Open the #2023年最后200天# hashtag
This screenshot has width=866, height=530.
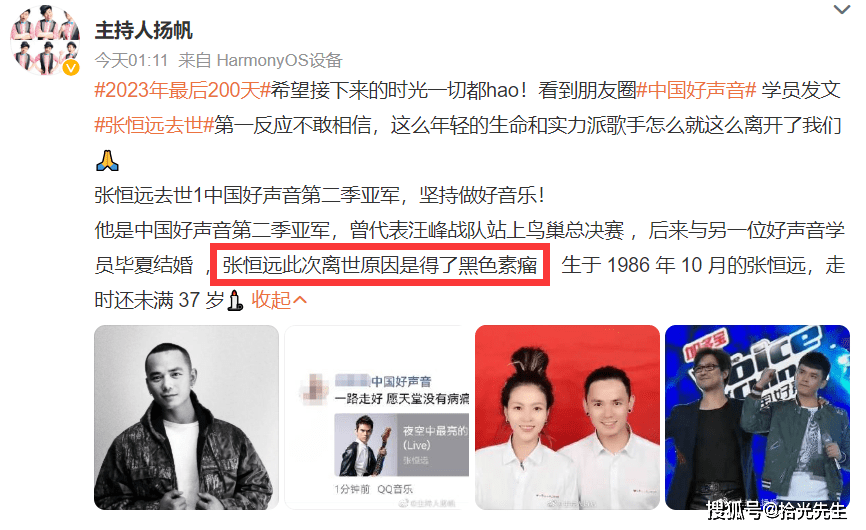tap(182, 90)
